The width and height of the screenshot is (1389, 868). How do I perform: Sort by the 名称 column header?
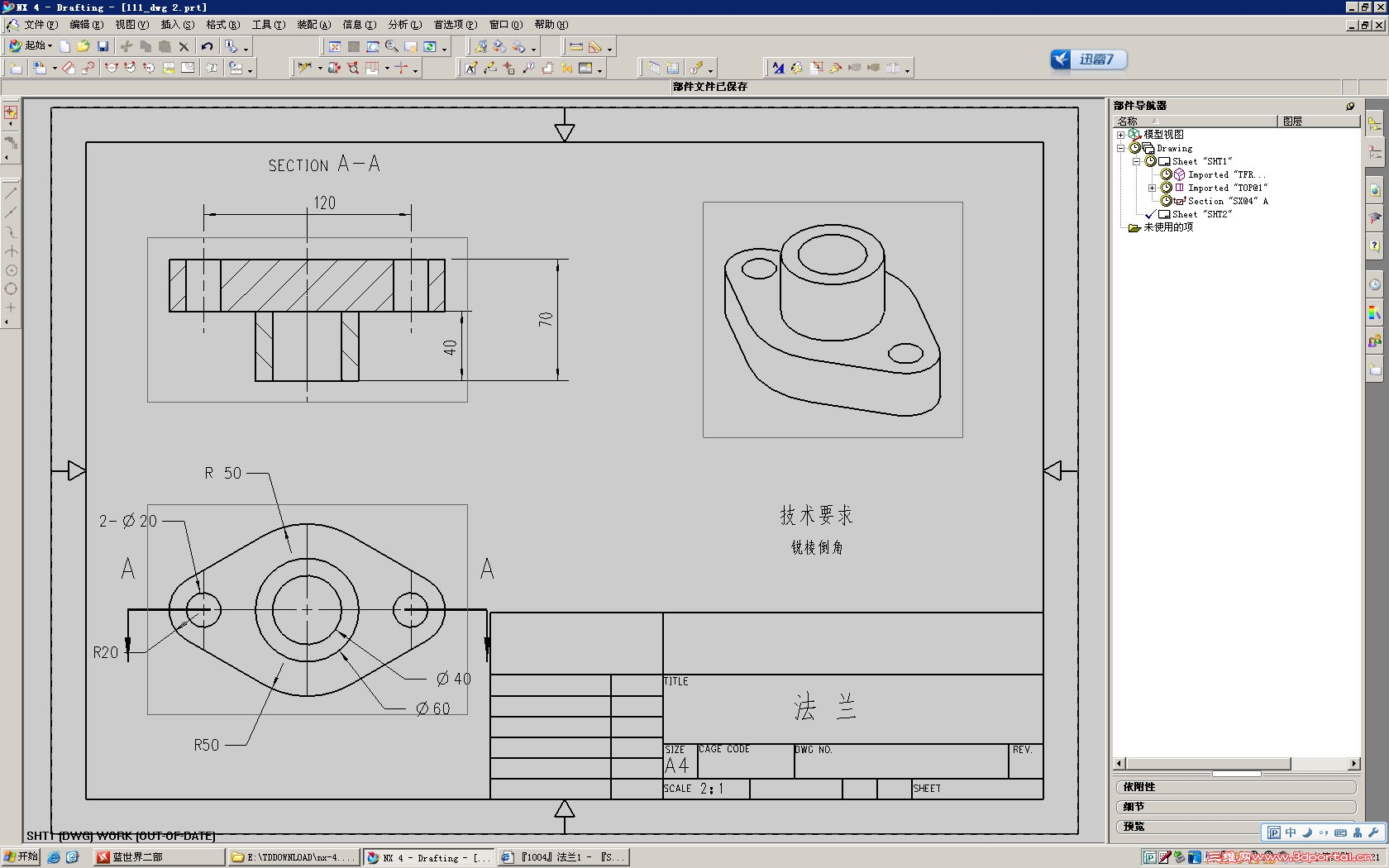point(1195,121)
